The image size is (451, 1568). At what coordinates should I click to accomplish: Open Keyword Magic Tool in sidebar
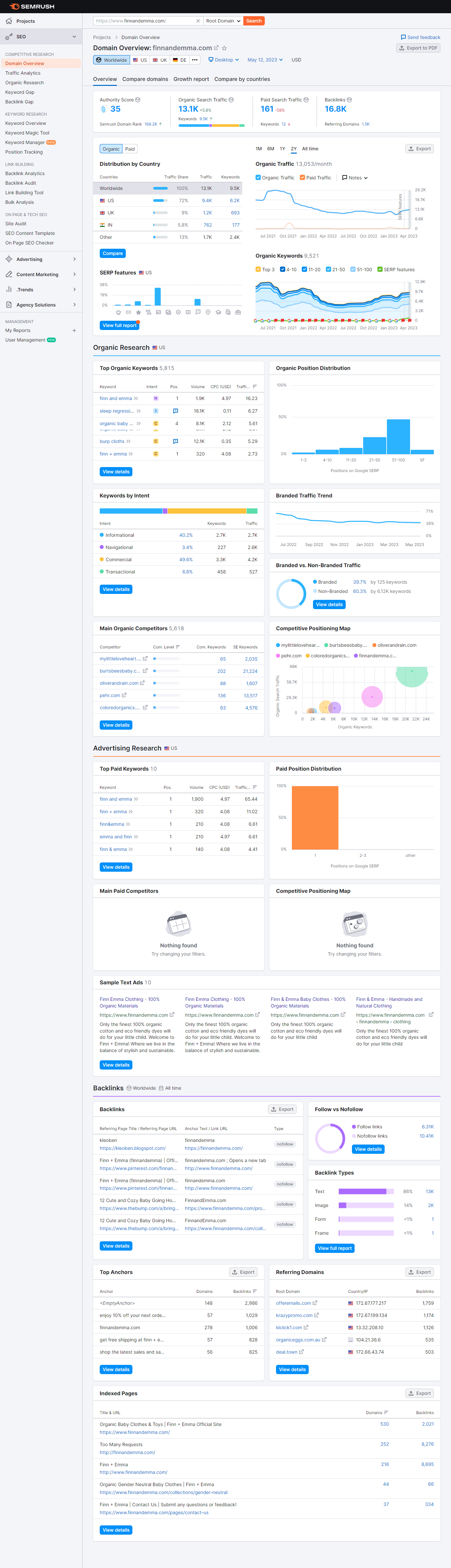coord(27,133)
